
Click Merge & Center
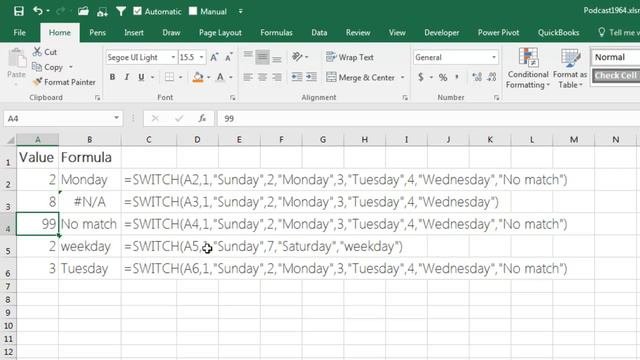point(360,77)
